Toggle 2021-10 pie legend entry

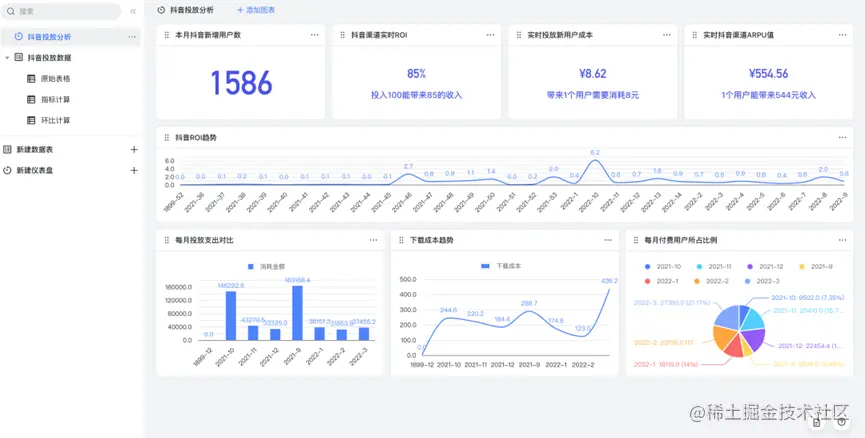(663, 266)
